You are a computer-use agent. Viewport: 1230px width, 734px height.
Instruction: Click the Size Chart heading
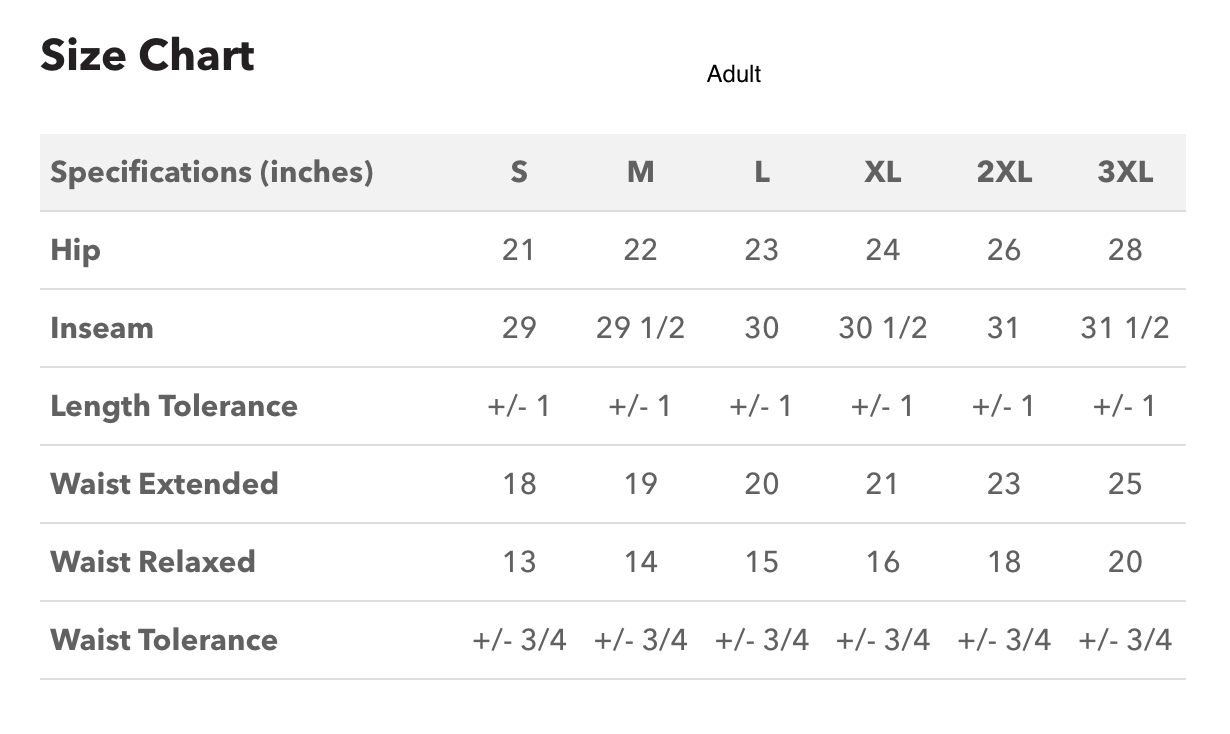pos(147,55)
